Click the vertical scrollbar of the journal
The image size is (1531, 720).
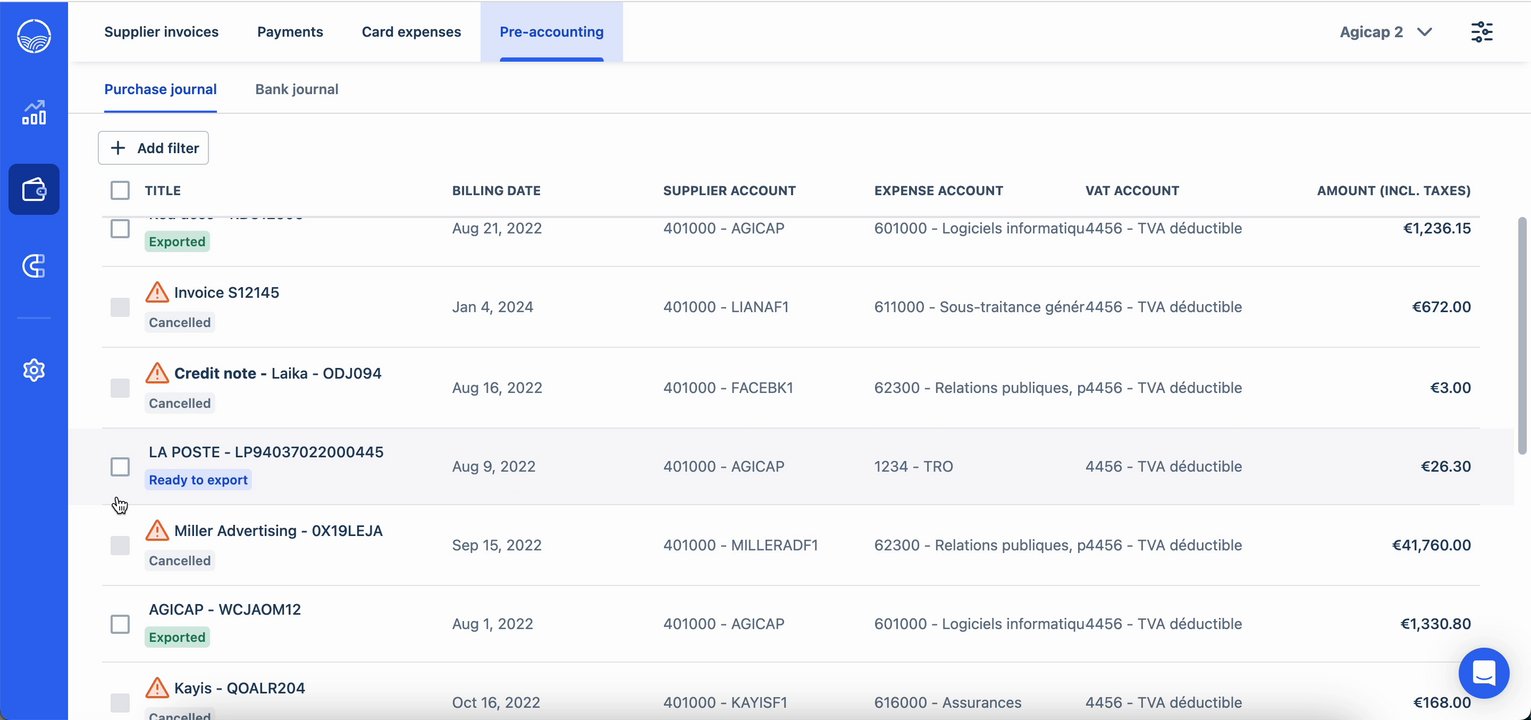pos(1522,335)
